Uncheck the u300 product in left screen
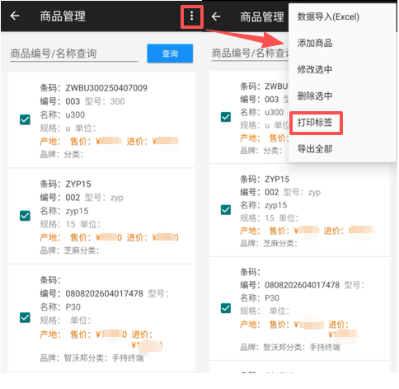Image resolution: width=399 pixels, height=389 pixels. [25, 119]
